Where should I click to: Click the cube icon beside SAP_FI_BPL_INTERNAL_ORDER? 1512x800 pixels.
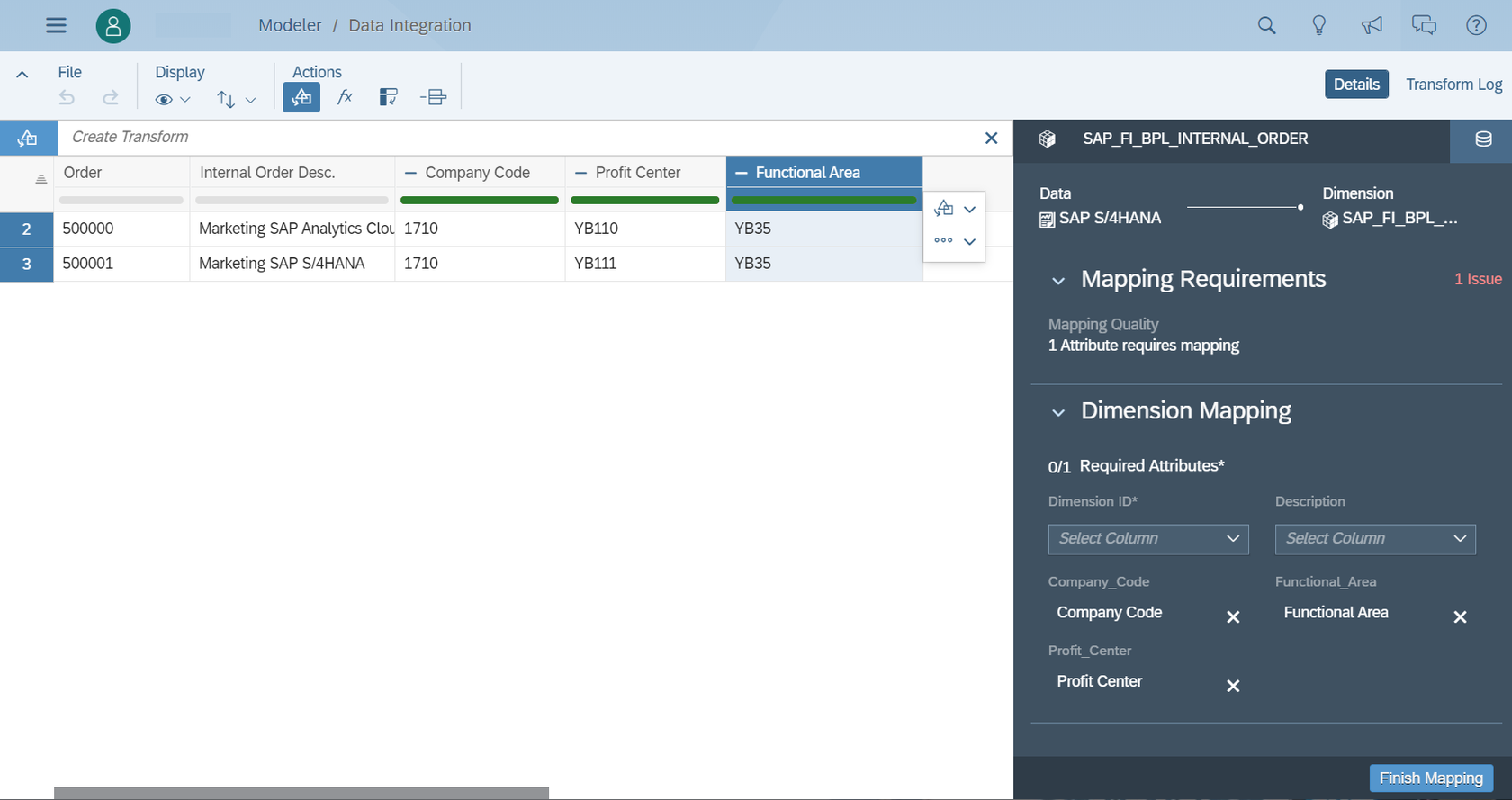coord(1047,139)
